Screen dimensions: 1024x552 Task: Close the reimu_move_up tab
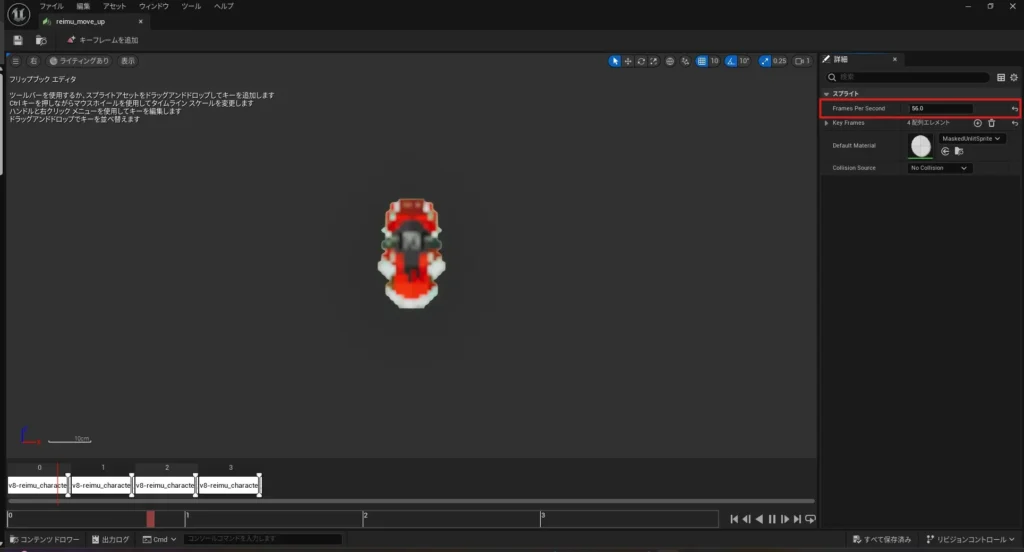pyautogui.click(x=140, y=22)
